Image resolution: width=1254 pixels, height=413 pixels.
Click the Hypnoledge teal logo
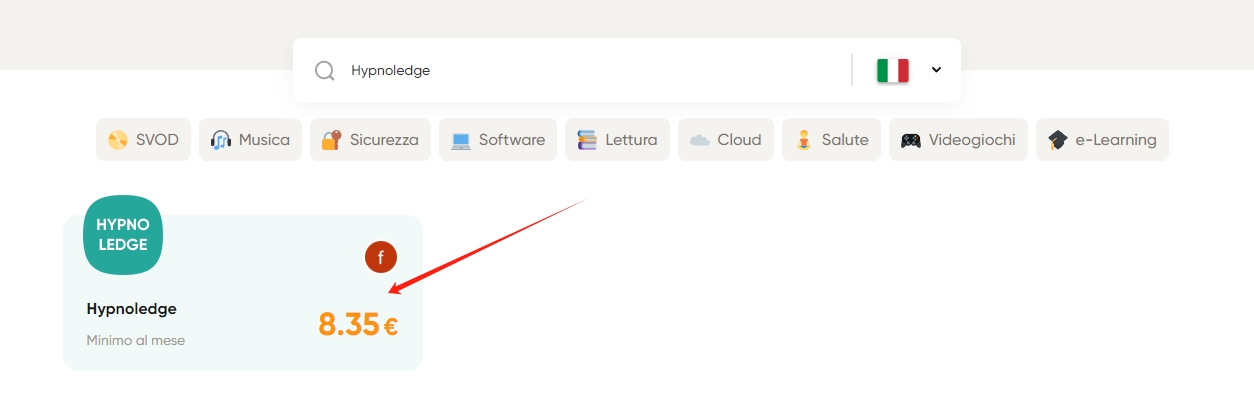(123, 235)
